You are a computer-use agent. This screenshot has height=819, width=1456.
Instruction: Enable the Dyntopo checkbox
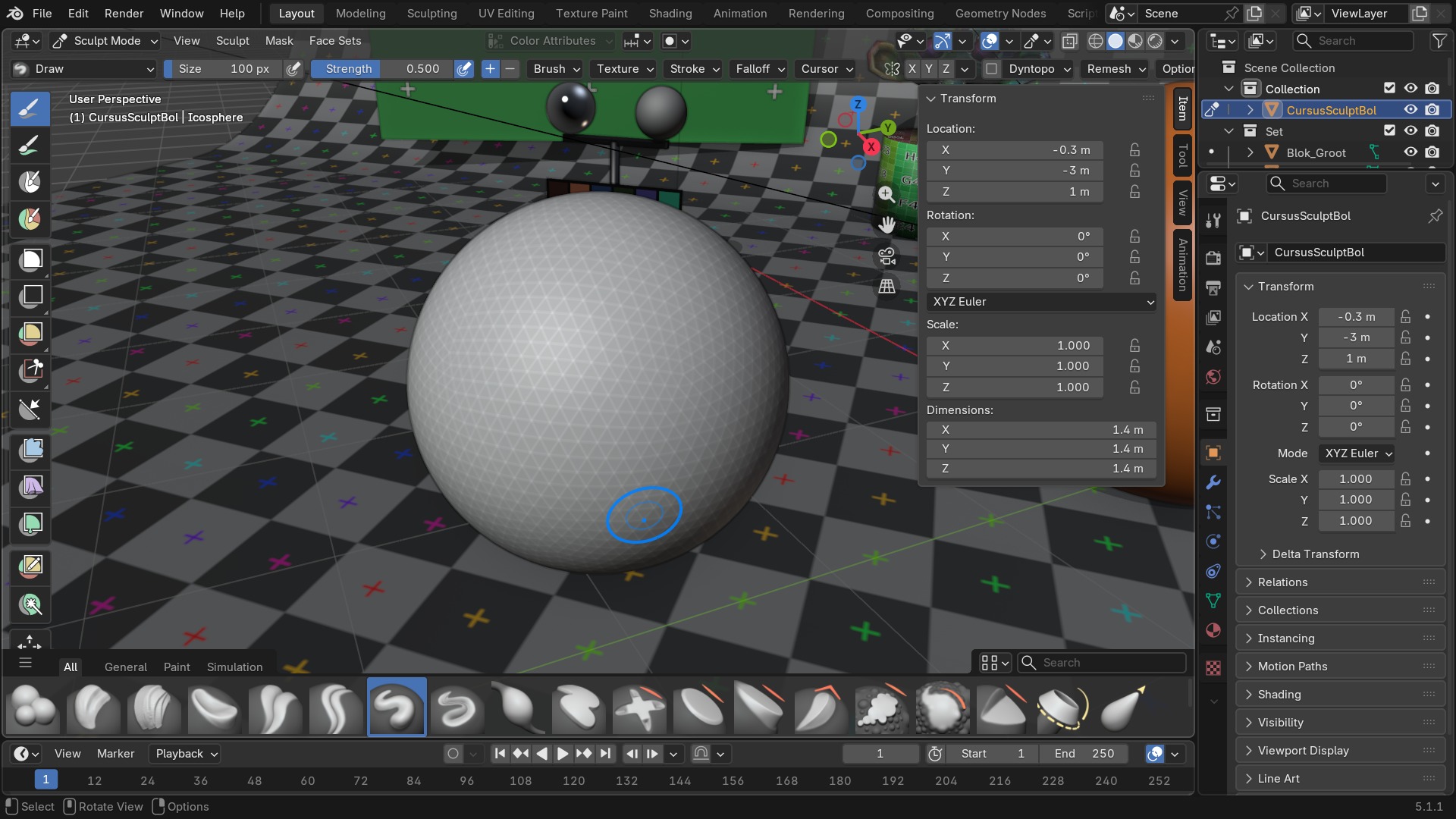click(x=991, y=69)
